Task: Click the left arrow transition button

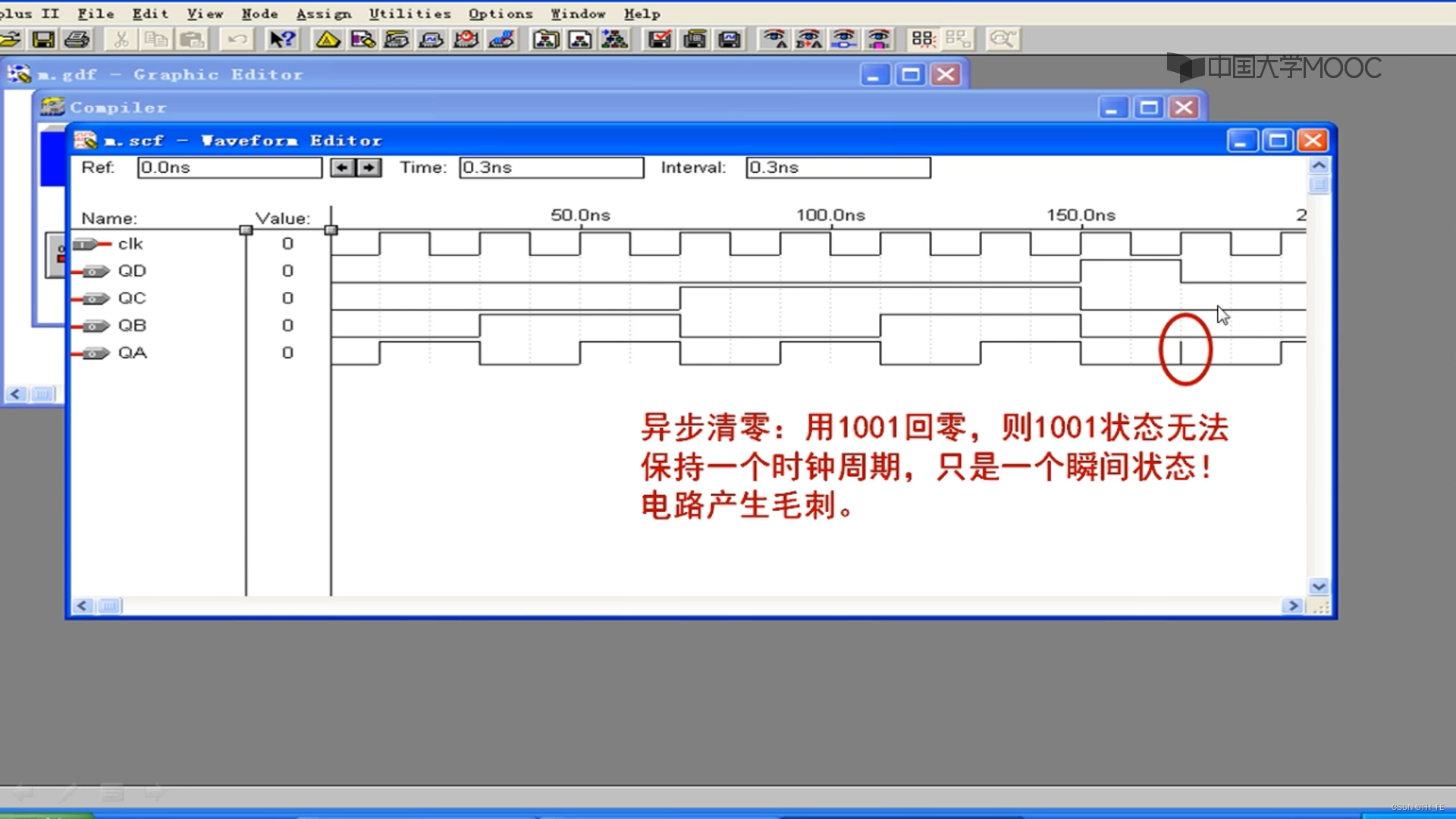Action: point(343,168)
